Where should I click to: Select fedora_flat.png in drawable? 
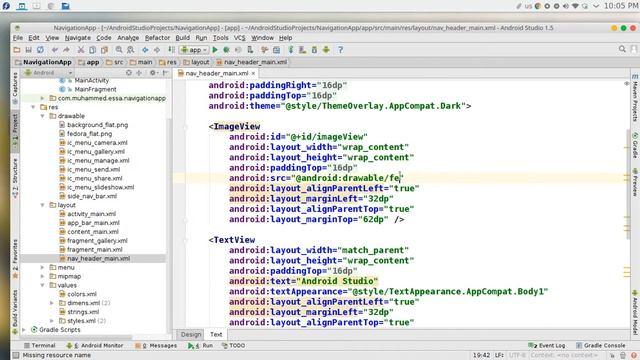pyautogui.click(x=90, y=134)
